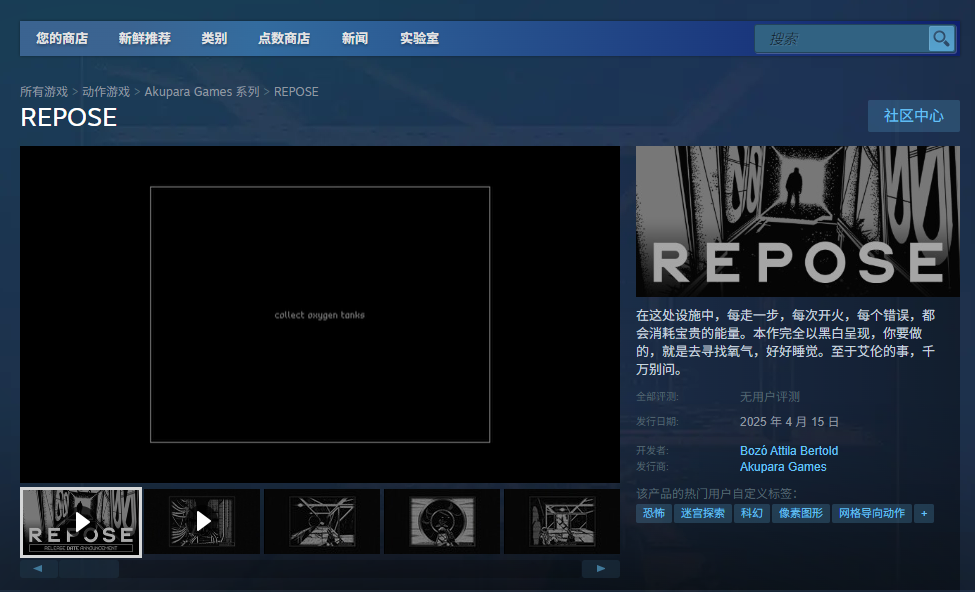Select the 恐怖 user-defined tag
Image resolution: width=975 pixels, height=592 pixels.
pyautogui.click(x=654, y=512)
